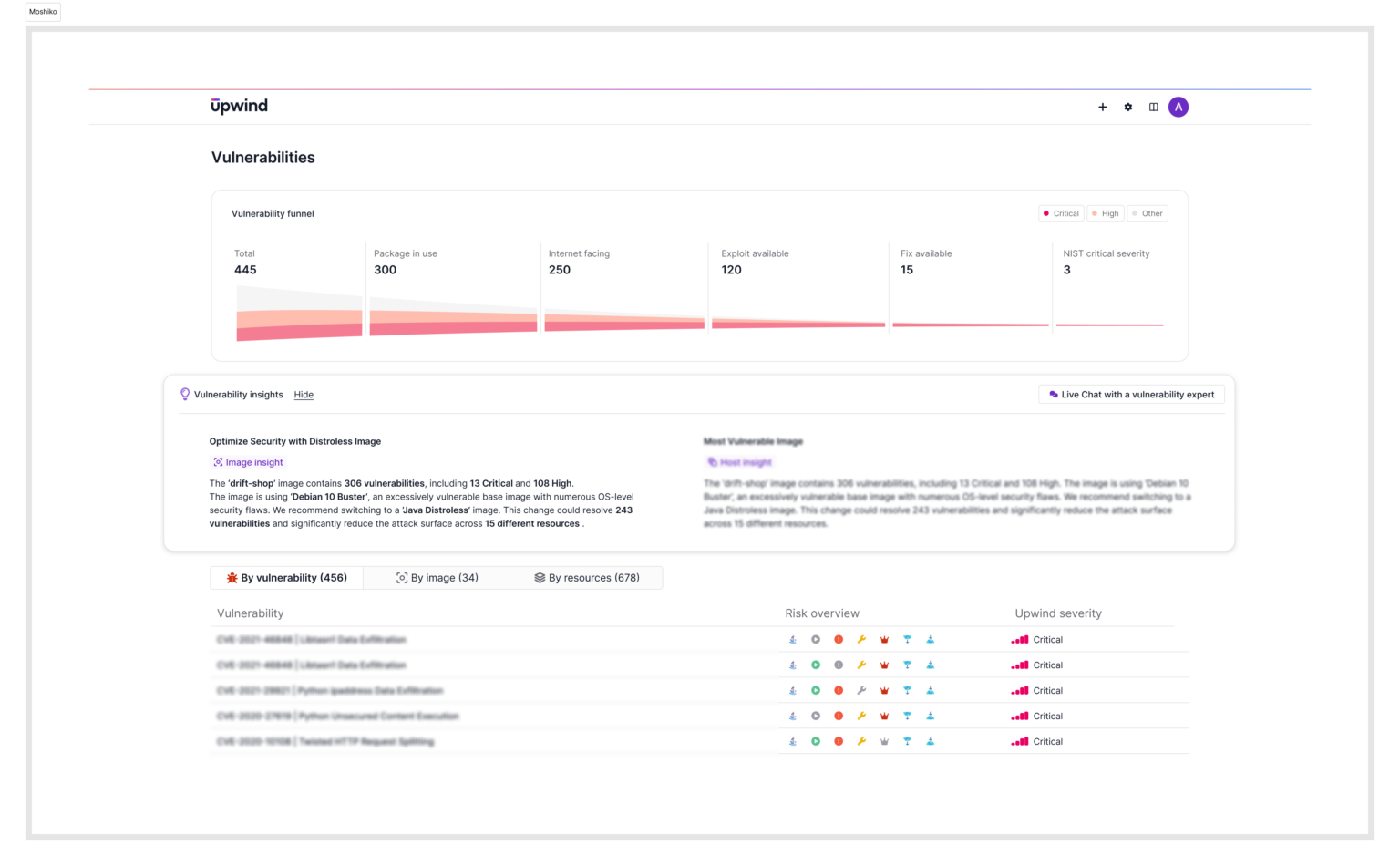The height and width of the screenshot is (866, 1400).
Task: Click the green play icon in second row
Action: coord(816,665)
